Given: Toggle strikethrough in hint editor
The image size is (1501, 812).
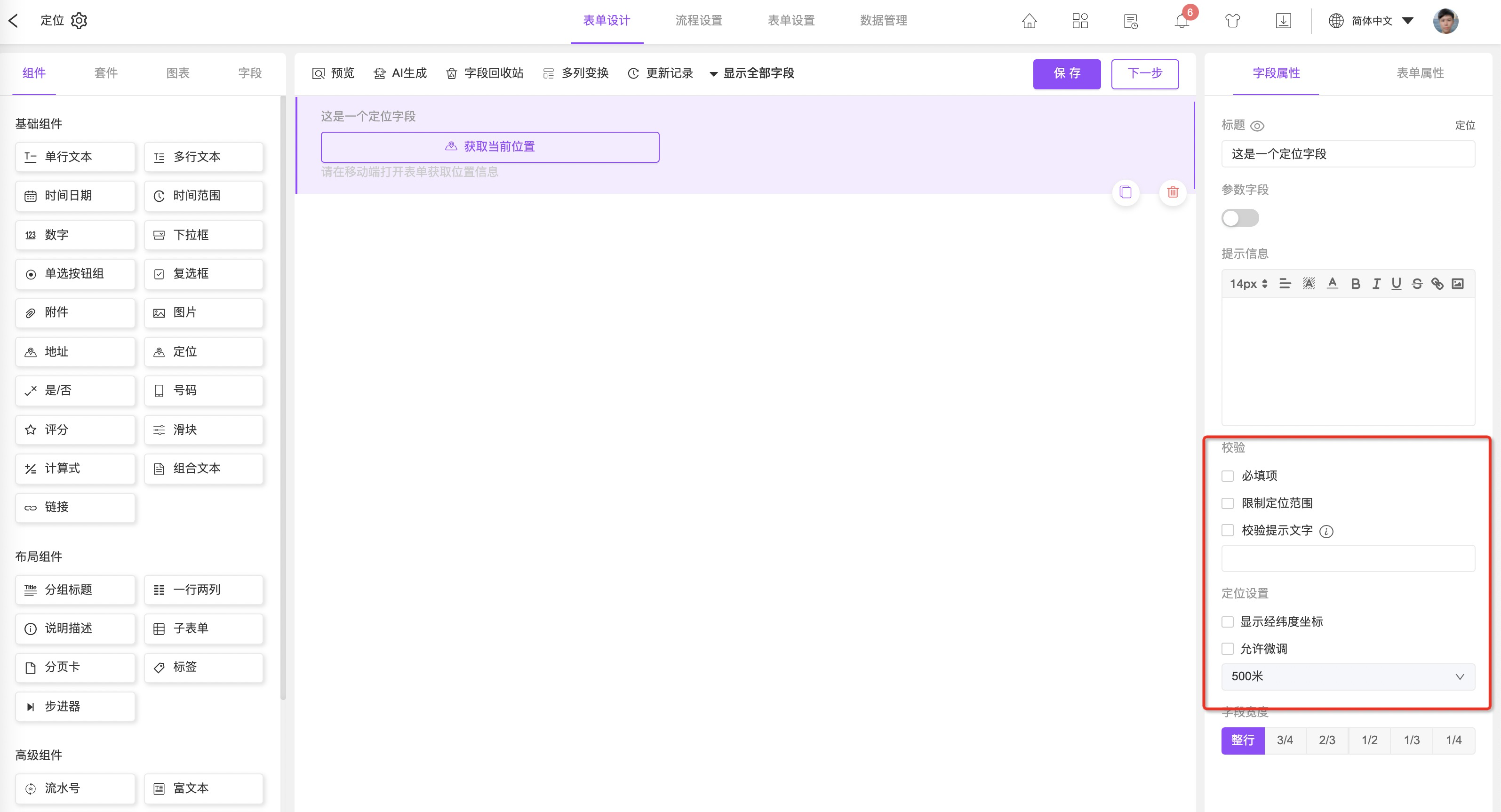Looking at the screenshot, I should pos(1416,284).
